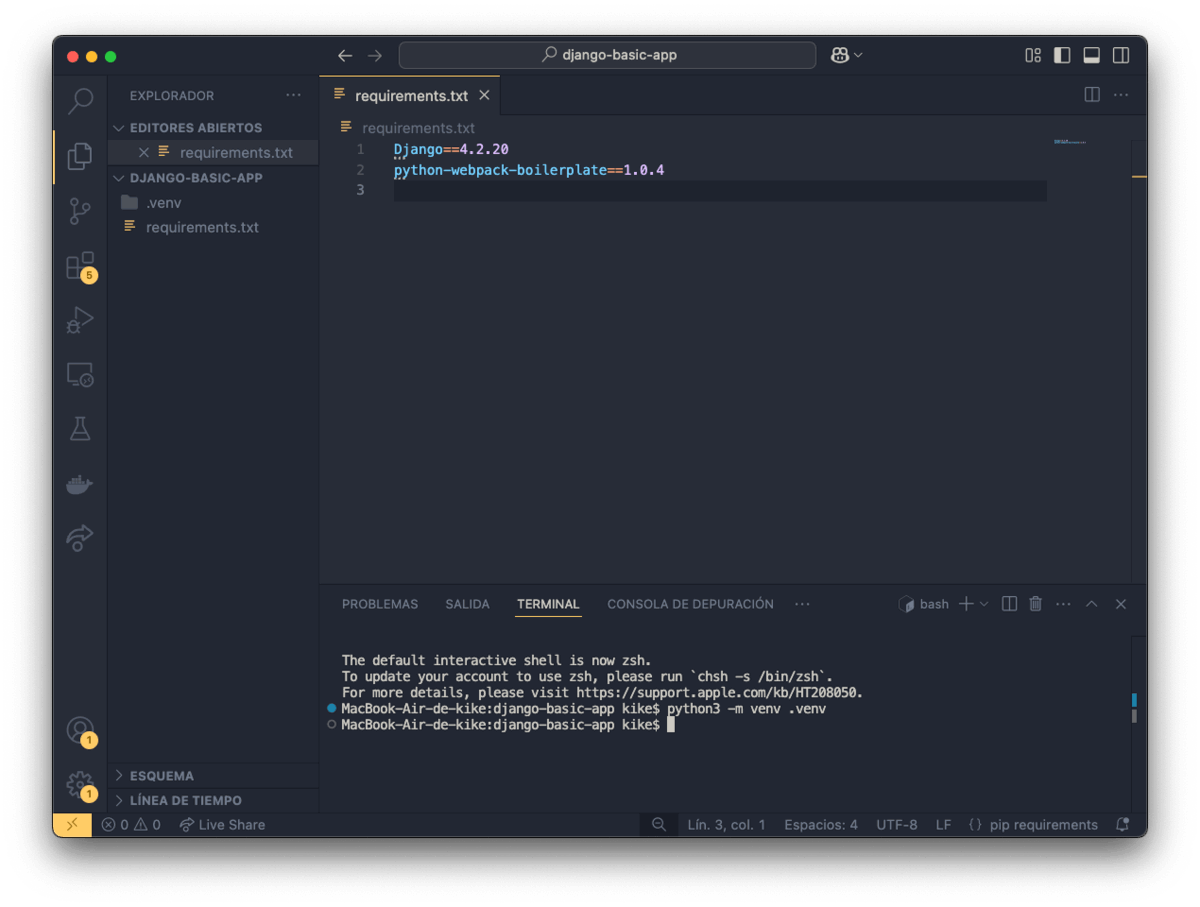This screenshot has width=1200, height=907.
Task: Open terminal launch profile dropdown
Action: (984, 604)
